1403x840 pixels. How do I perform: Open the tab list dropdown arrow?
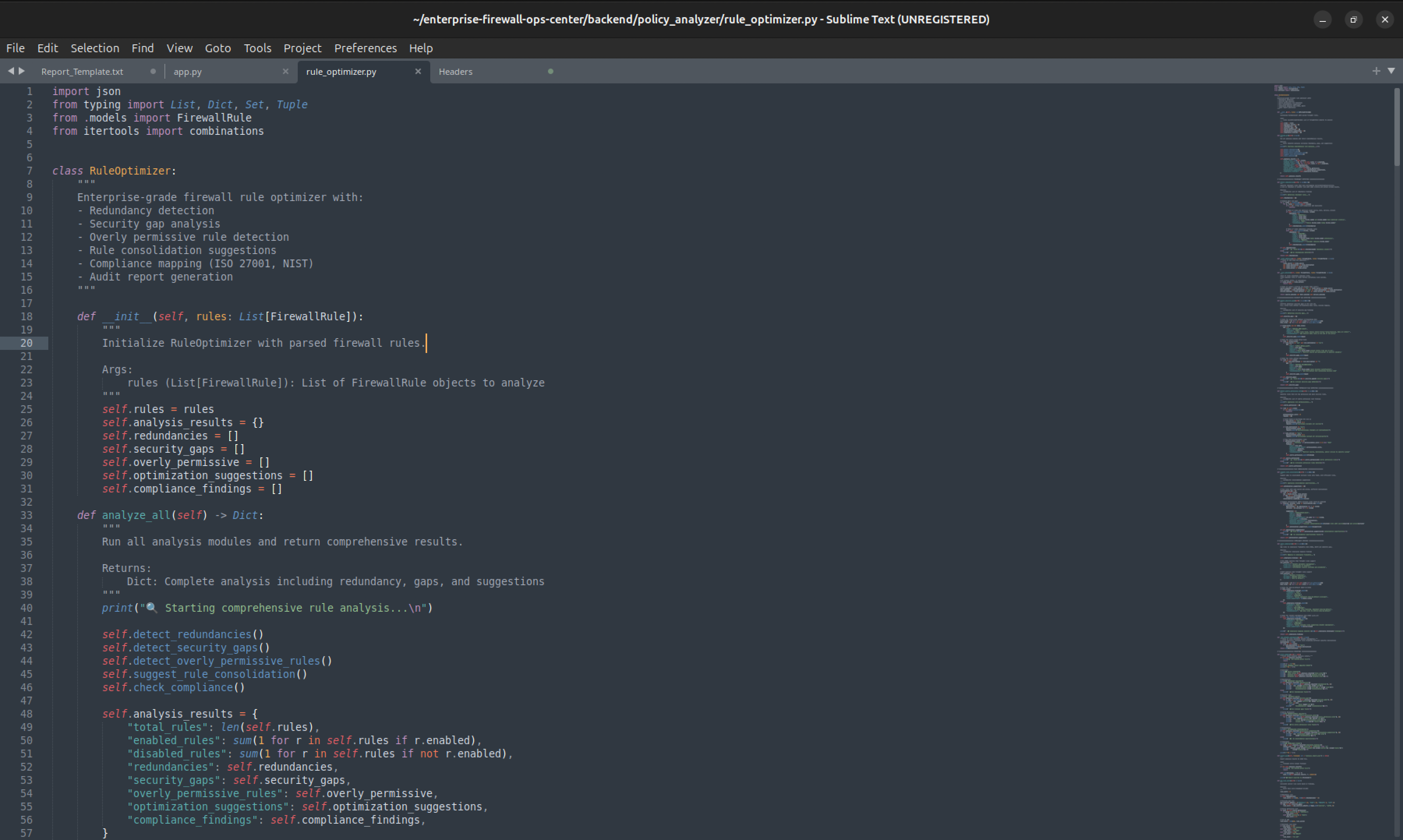(1391, 71)
